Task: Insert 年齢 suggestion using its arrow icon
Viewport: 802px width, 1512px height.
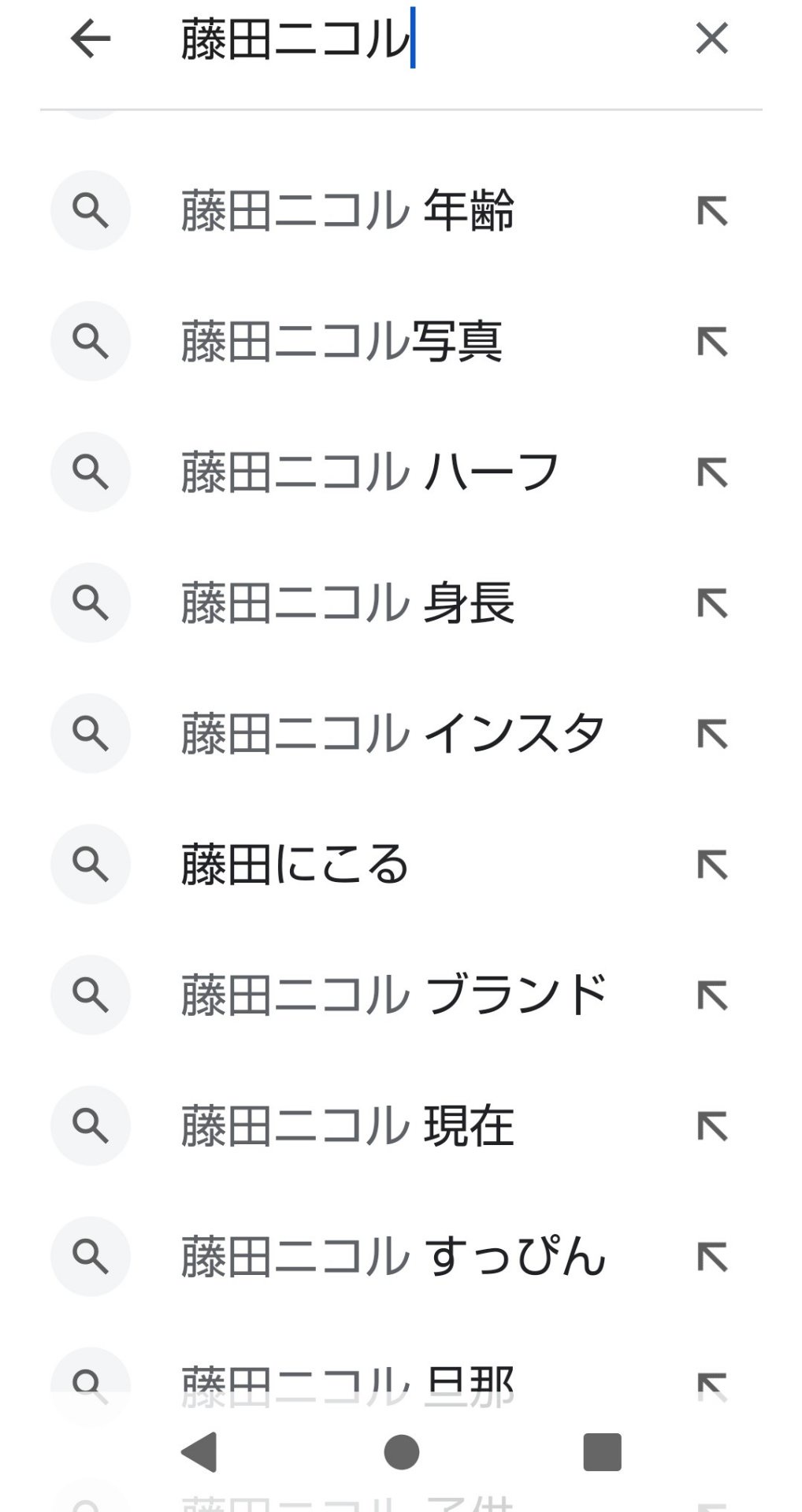Action: (712, 211)
